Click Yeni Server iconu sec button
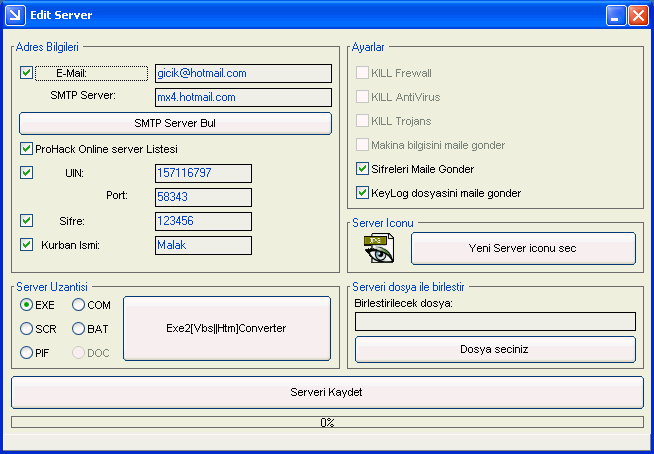Viewport: 654px width, 454px height. click(523, 248)
